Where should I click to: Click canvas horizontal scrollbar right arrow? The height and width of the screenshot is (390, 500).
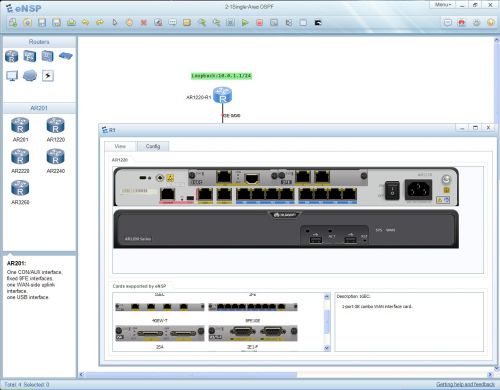pos(490,375)
